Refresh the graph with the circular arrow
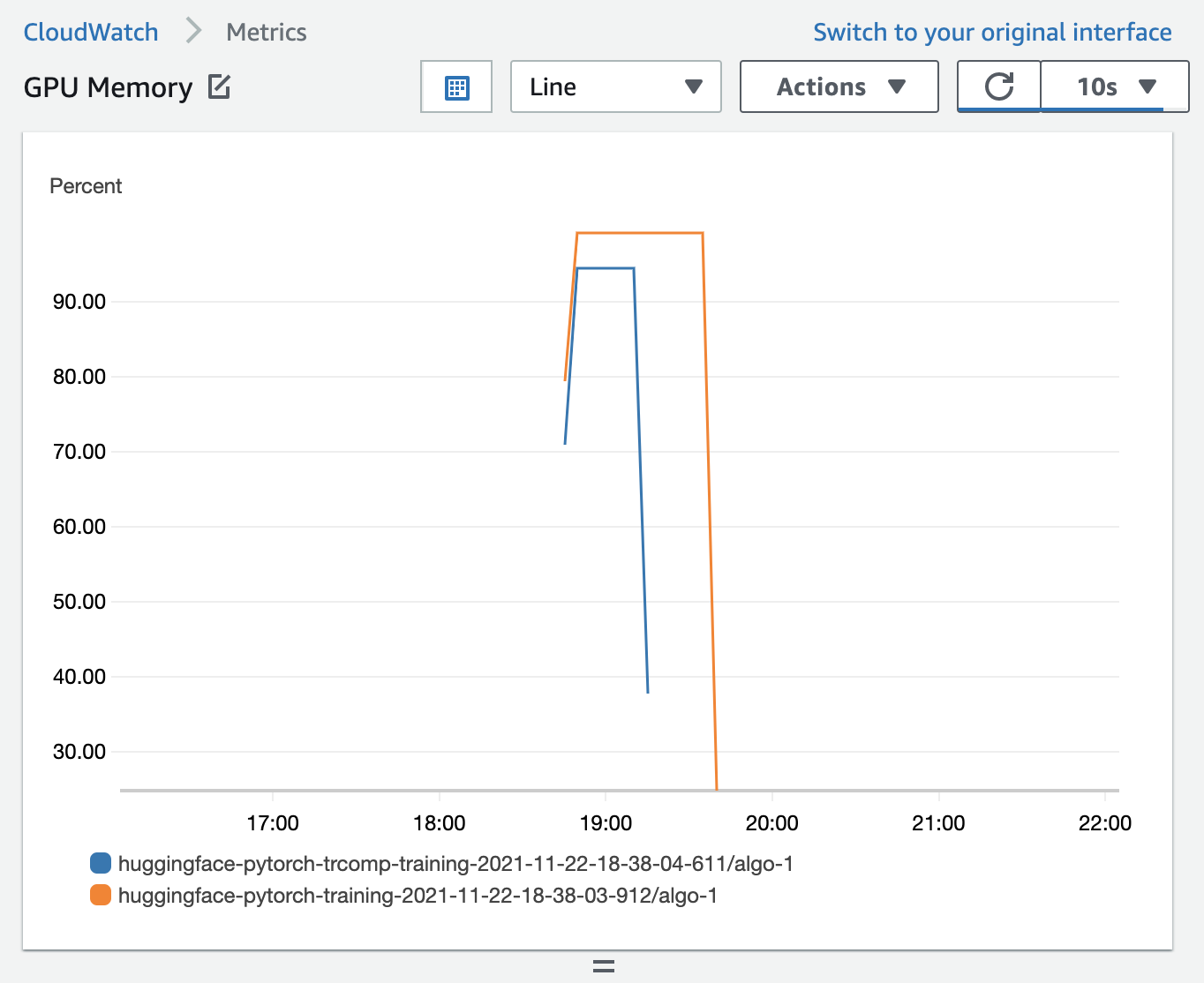Image resolution: width=1204 pixels, height=983 pixels. coord(999,86)
